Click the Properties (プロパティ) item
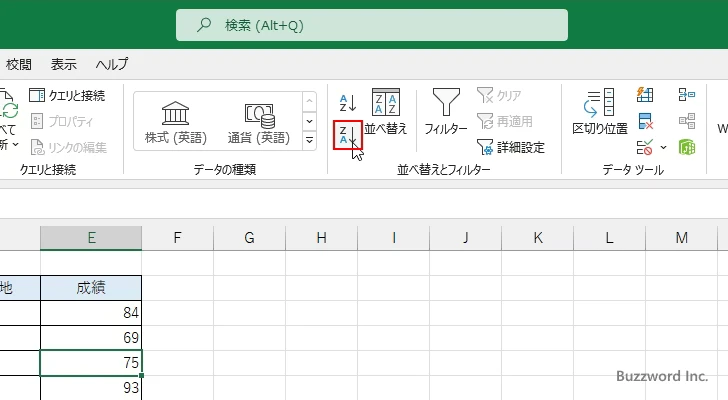Image resolution: width=728 pixels, height=400 pixels. coord(62,122)
